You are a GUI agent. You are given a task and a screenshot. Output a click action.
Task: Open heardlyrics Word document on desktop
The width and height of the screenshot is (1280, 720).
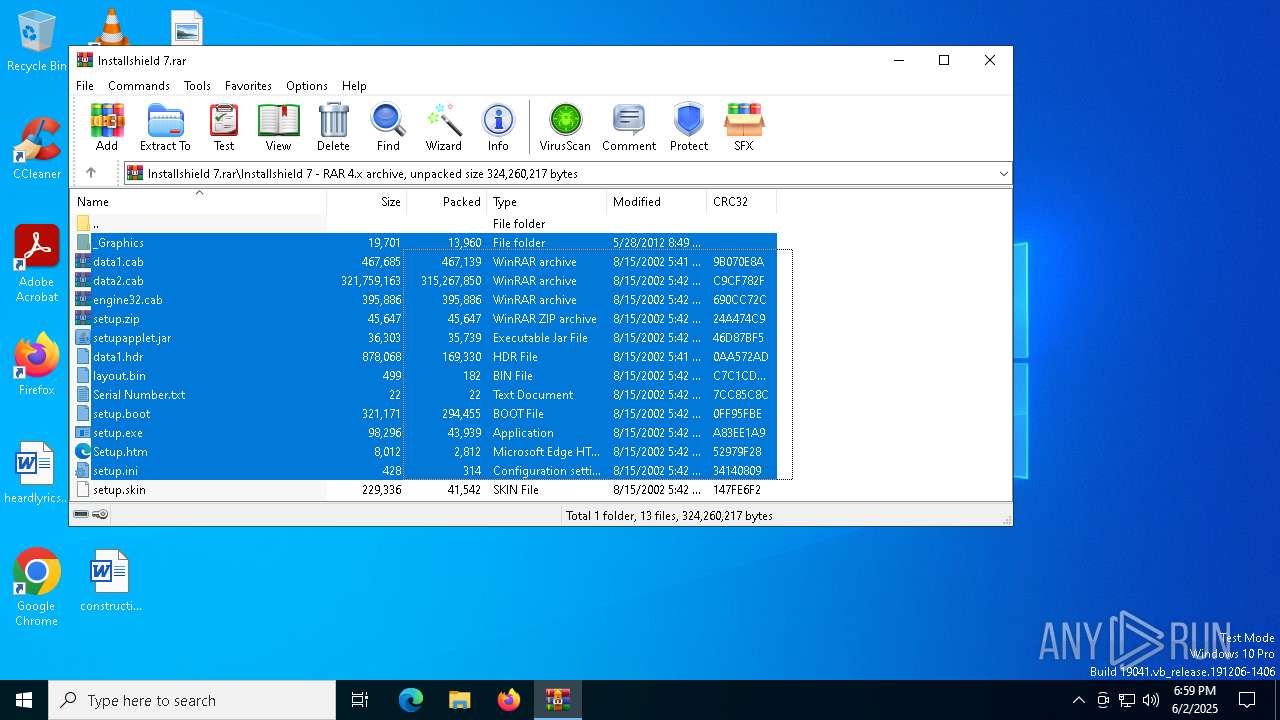click(35, 473)
